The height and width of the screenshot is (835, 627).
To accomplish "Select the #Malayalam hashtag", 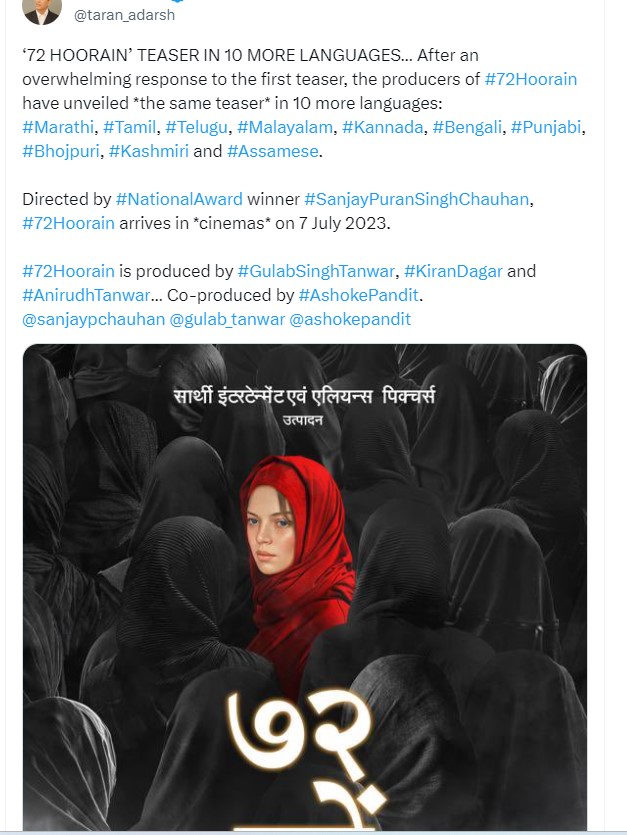I will click(285, 127).
